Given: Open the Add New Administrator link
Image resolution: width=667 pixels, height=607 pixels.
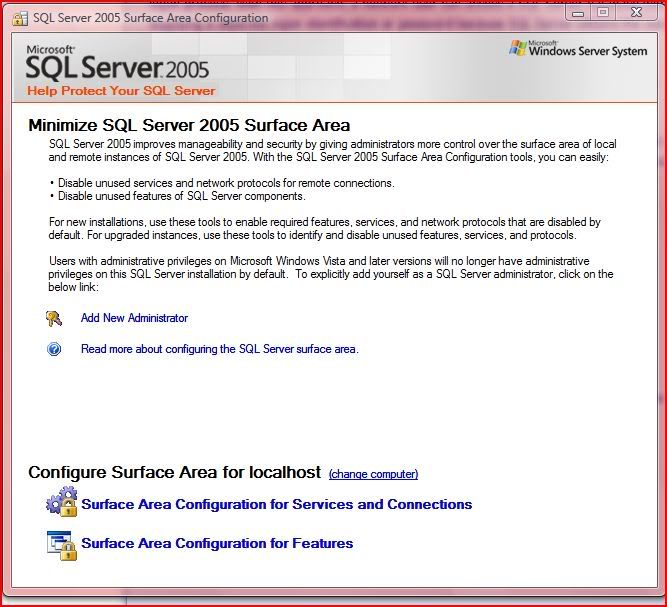Looking at the screenshot, I should click(x=134, y=318).
